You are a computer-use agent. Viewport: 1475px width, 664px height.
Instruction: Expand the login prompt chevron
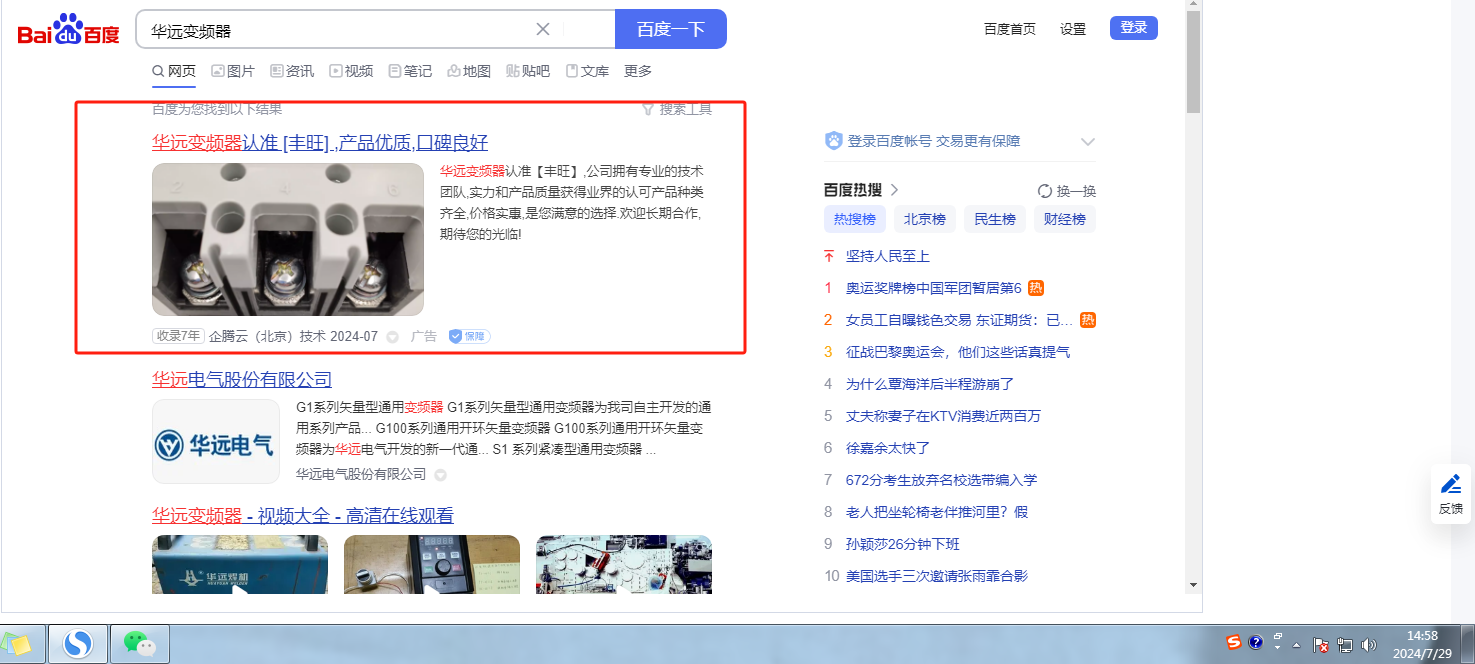coord(1088,142)
